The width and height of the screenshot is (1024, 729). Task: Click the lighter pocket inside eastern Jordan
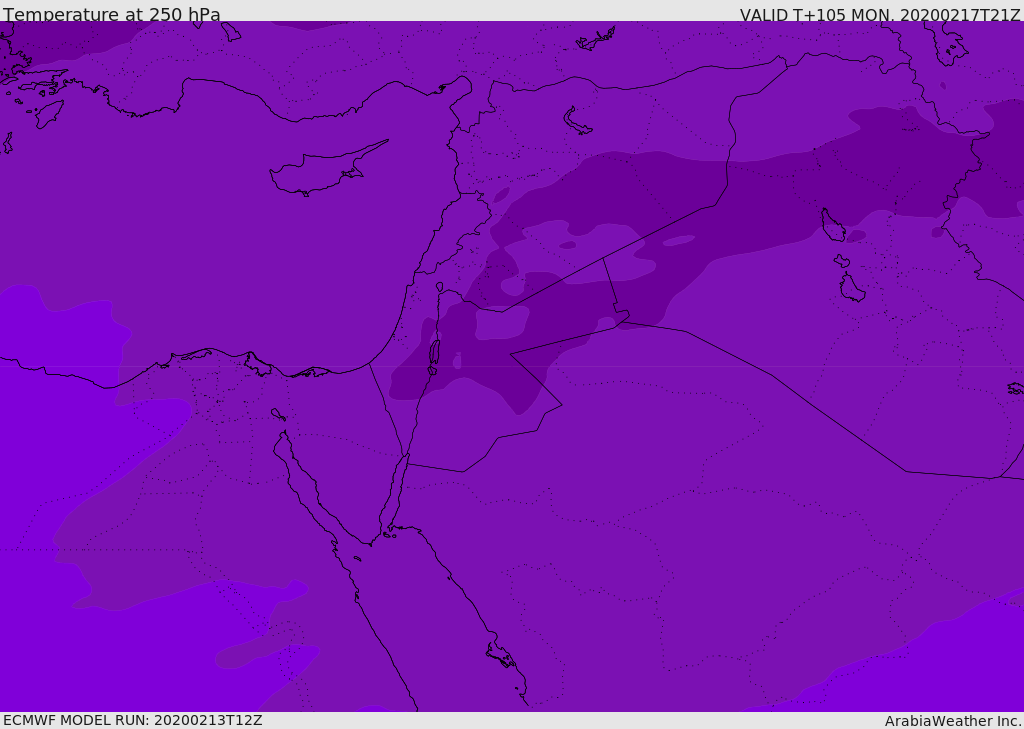[x=502, y=323]
